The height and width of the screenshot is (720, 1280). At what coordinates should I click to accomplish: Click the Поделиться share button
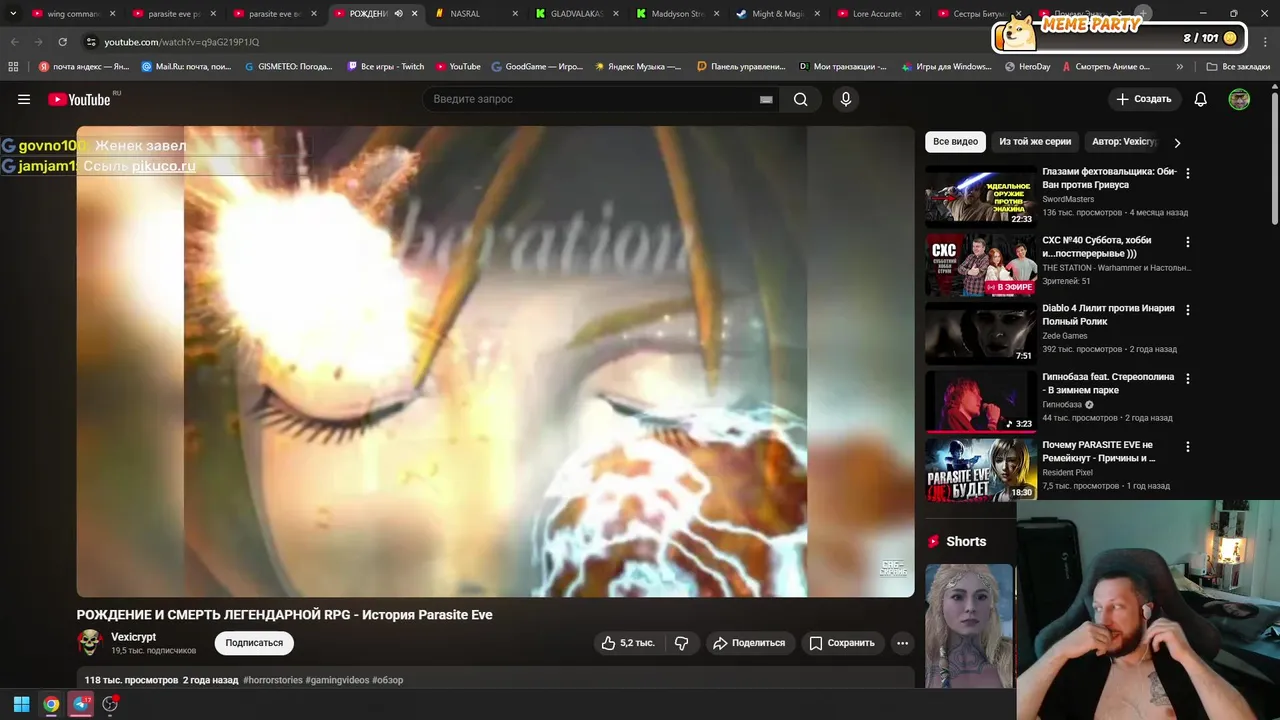point(751,643)
